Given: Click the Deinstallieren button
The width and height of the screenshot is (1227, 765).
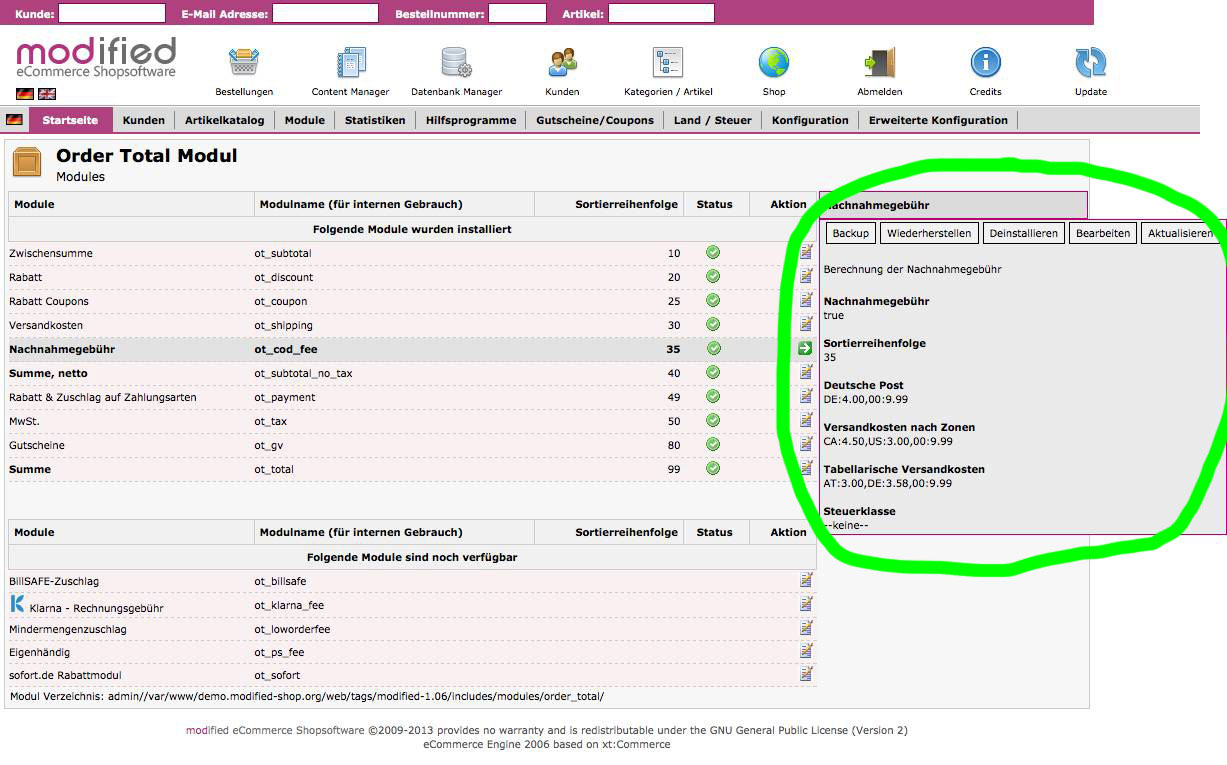Looking at the screenshot, I should (1023, 233).
